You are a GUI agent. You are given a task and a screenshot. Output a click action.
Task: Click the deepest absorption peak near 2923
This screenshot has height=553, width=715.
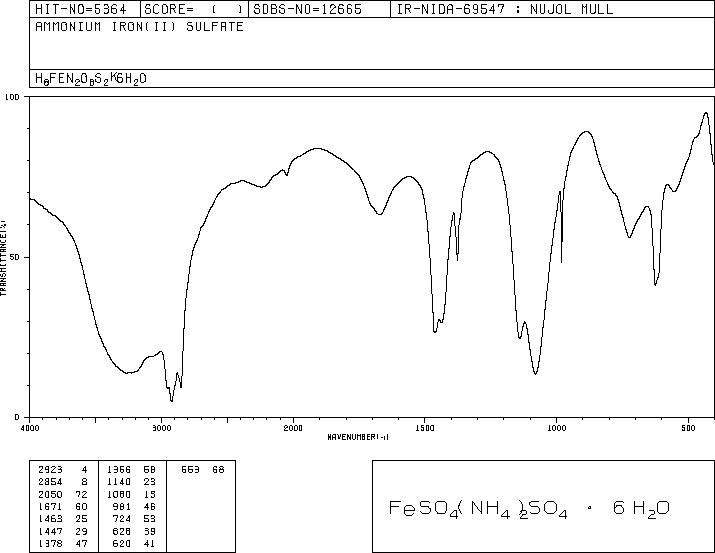171,400
